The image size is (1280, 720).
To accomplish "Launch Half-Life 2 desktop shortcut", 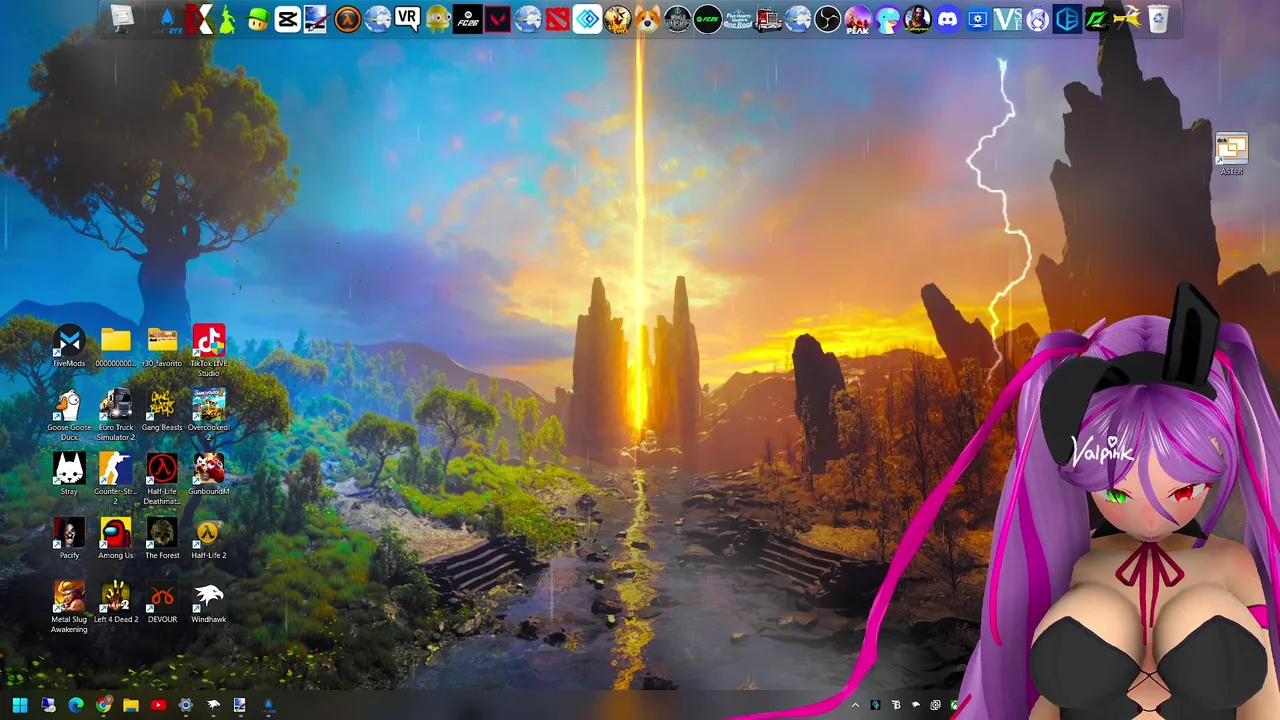I will click(209, 538).
